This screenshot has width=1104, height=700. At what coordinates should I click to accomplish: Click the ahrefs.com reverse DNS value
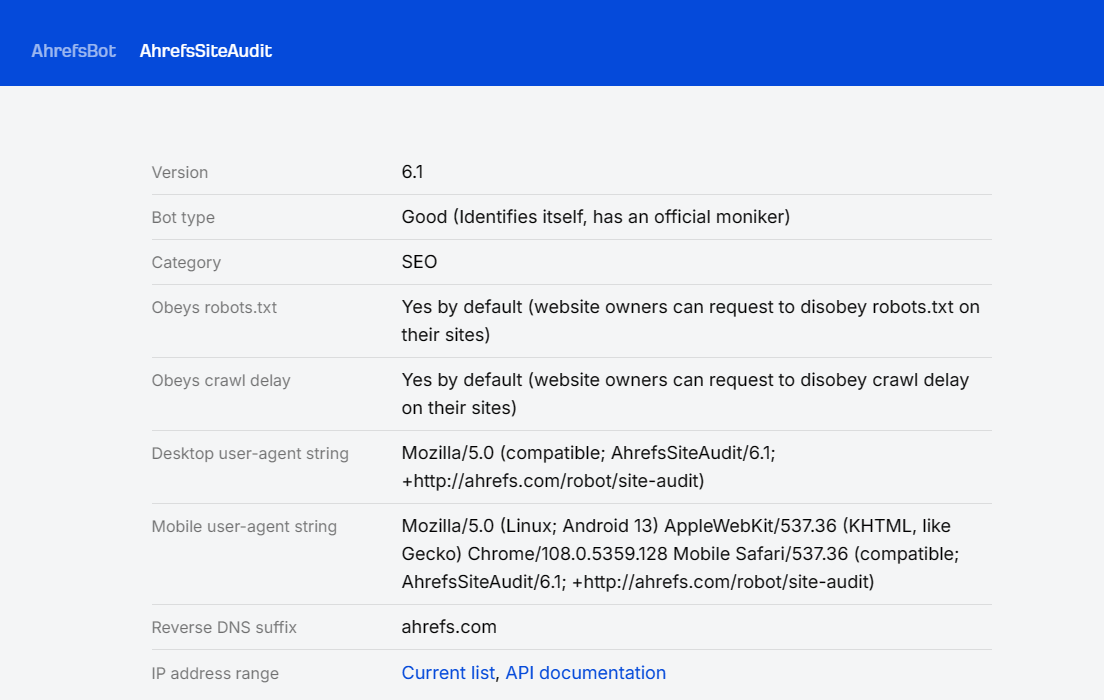coord(449,628)
